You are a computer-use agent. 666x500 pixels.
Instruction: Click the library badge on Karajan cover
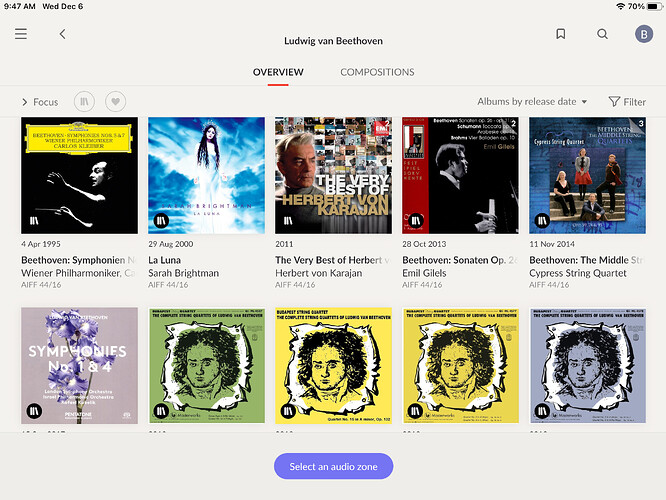tap(288, 220)
